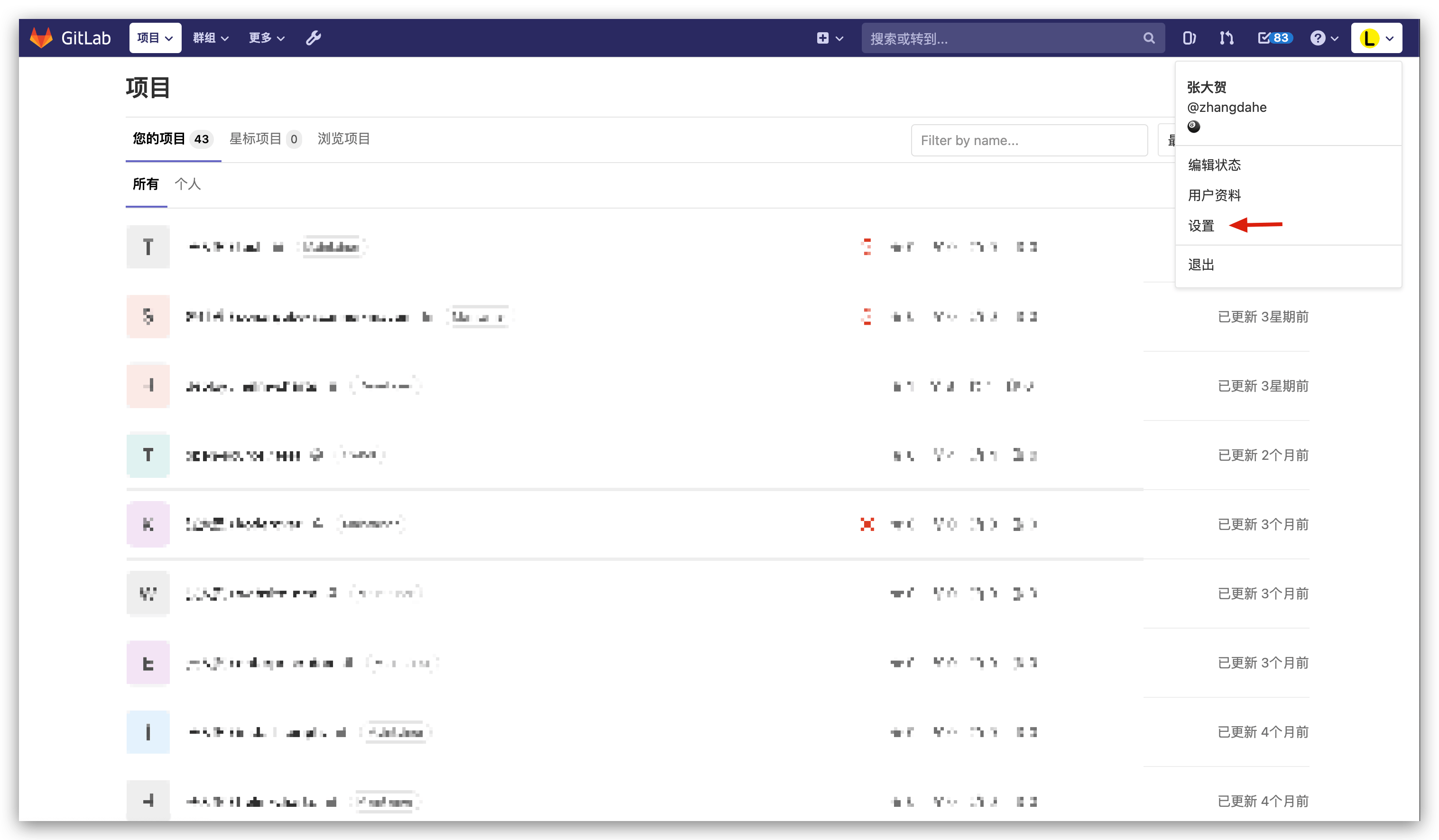
Task: Click 设置 indicated by the red arrow
Action: pyautogui.click(x=1201, y=226)
